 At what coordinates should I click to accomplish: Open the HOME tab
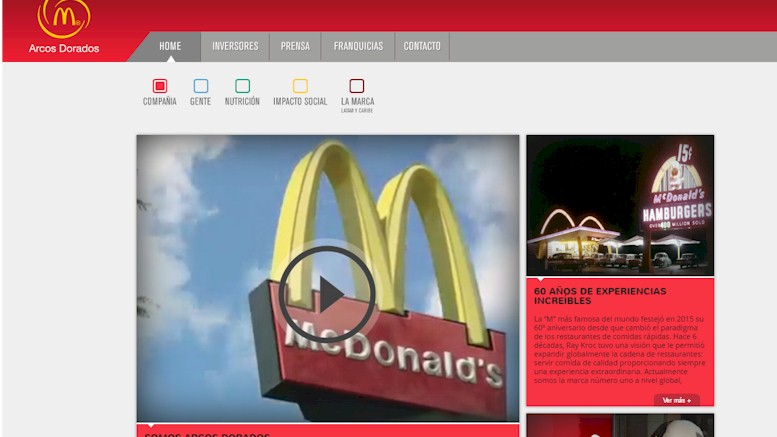(x=170, y=46)
